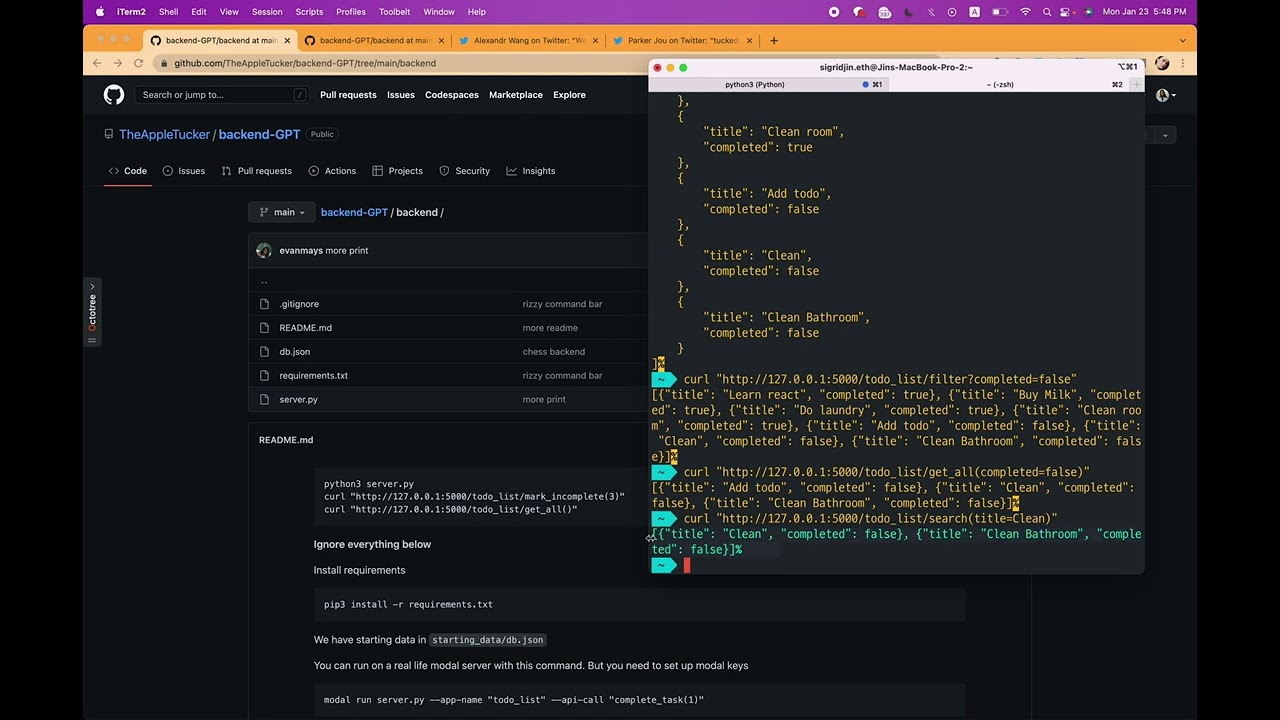Go up to the parent directory row
The height and width of the screenshot is (720, 1280).
coord(264,282)
